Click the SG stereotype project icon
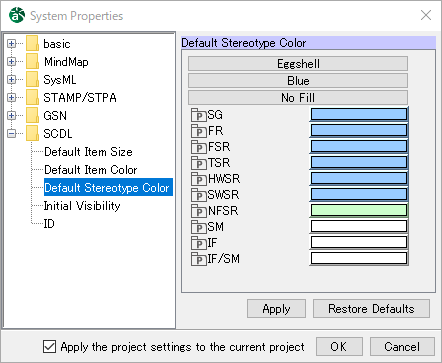Viewport: 442px width, 363px height. pos(199,115)
